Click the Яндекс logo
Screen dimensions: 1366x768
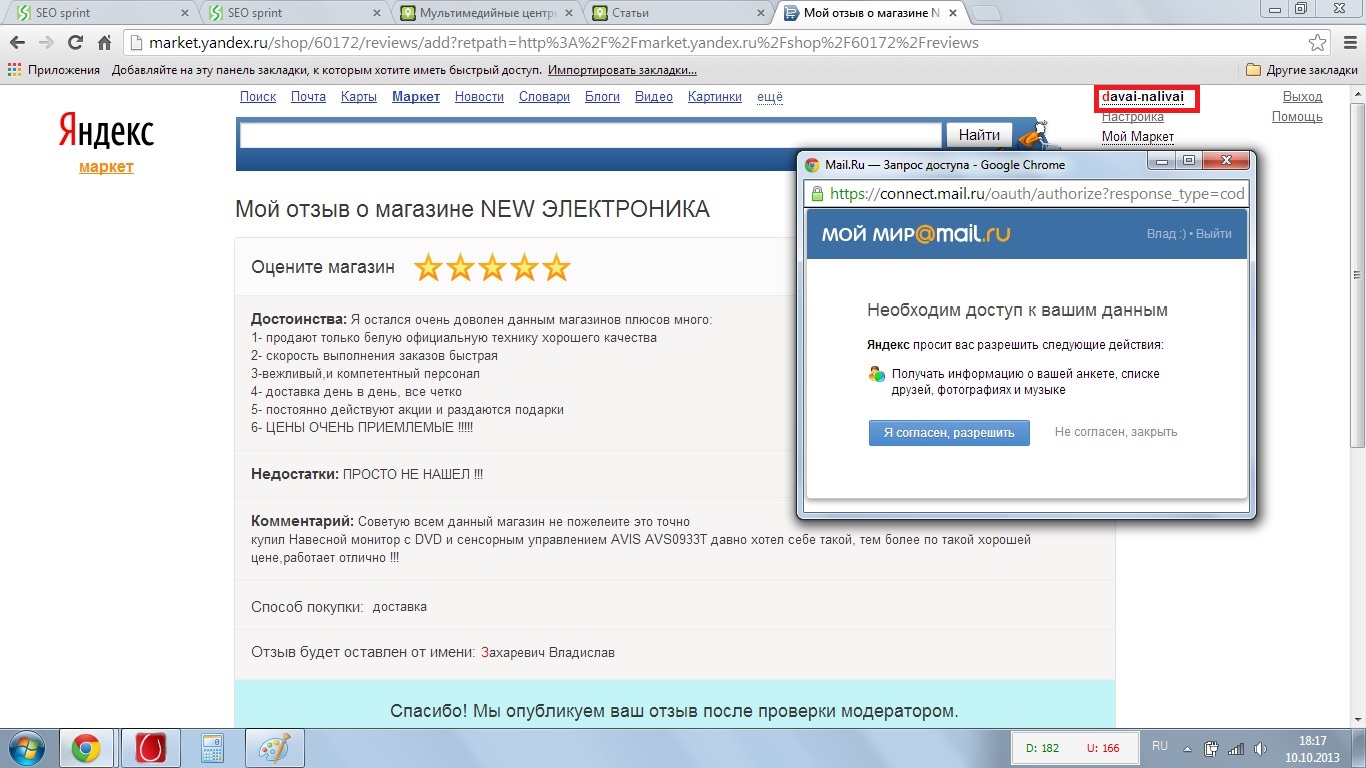106,131
